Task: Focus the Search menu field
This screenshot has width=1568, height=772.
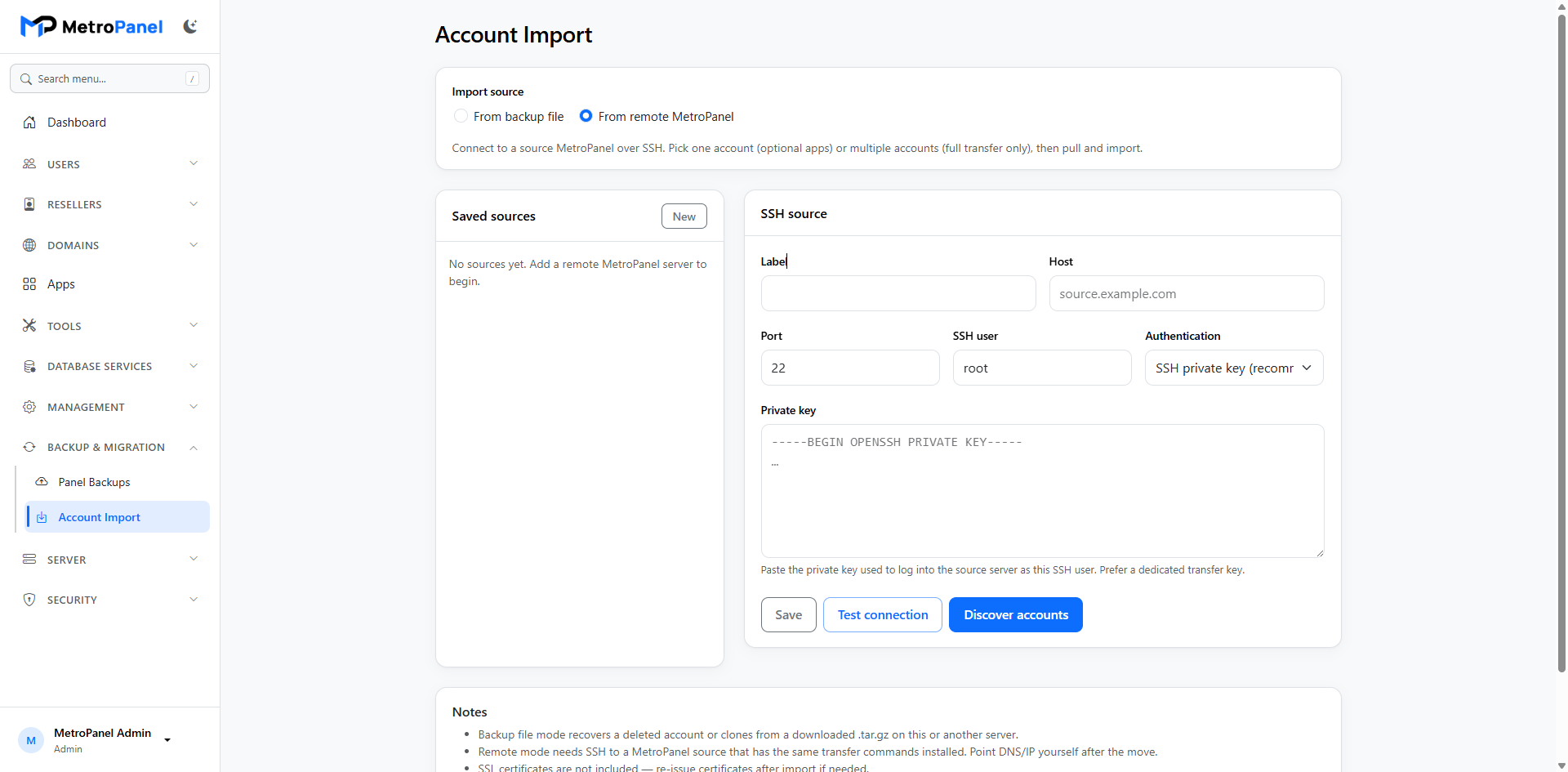Action: click(x=109, y=79)
